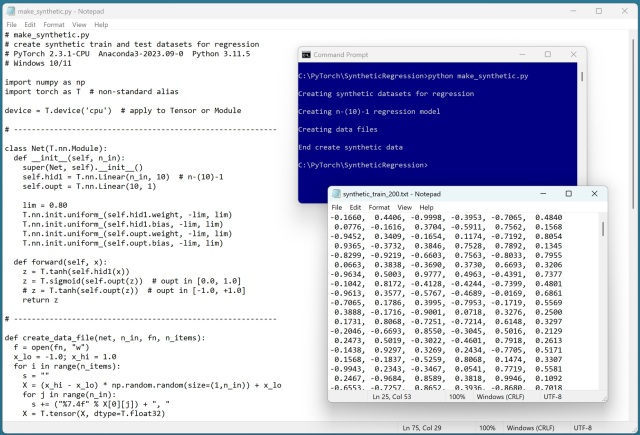Click 'End create synthetic data' in Command Prompt
640x435 pixels.
(x=351, y=147)
